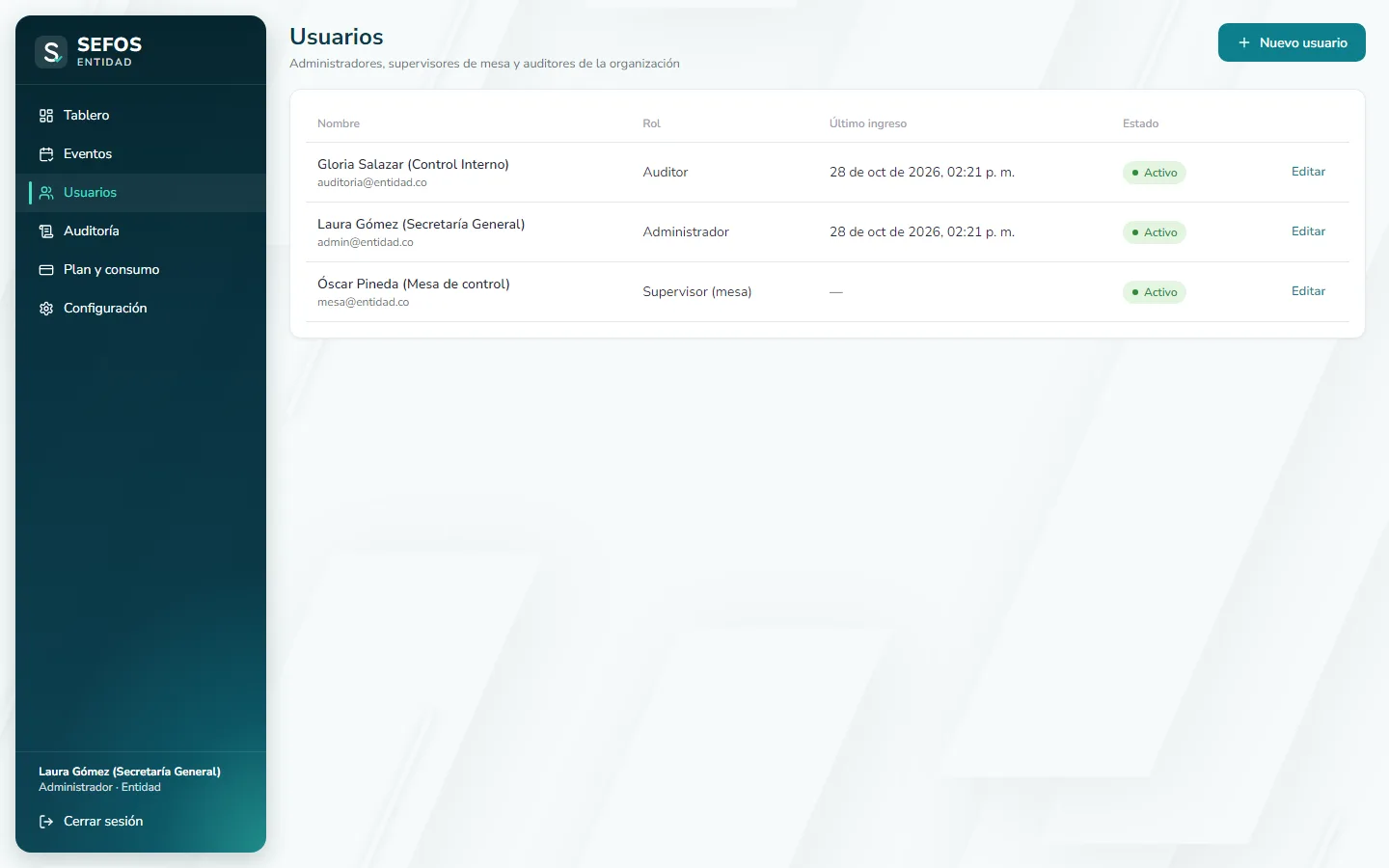Click the Nombre column header
Viewport: 1389px width, 868px height.
[x=339, y=123]
